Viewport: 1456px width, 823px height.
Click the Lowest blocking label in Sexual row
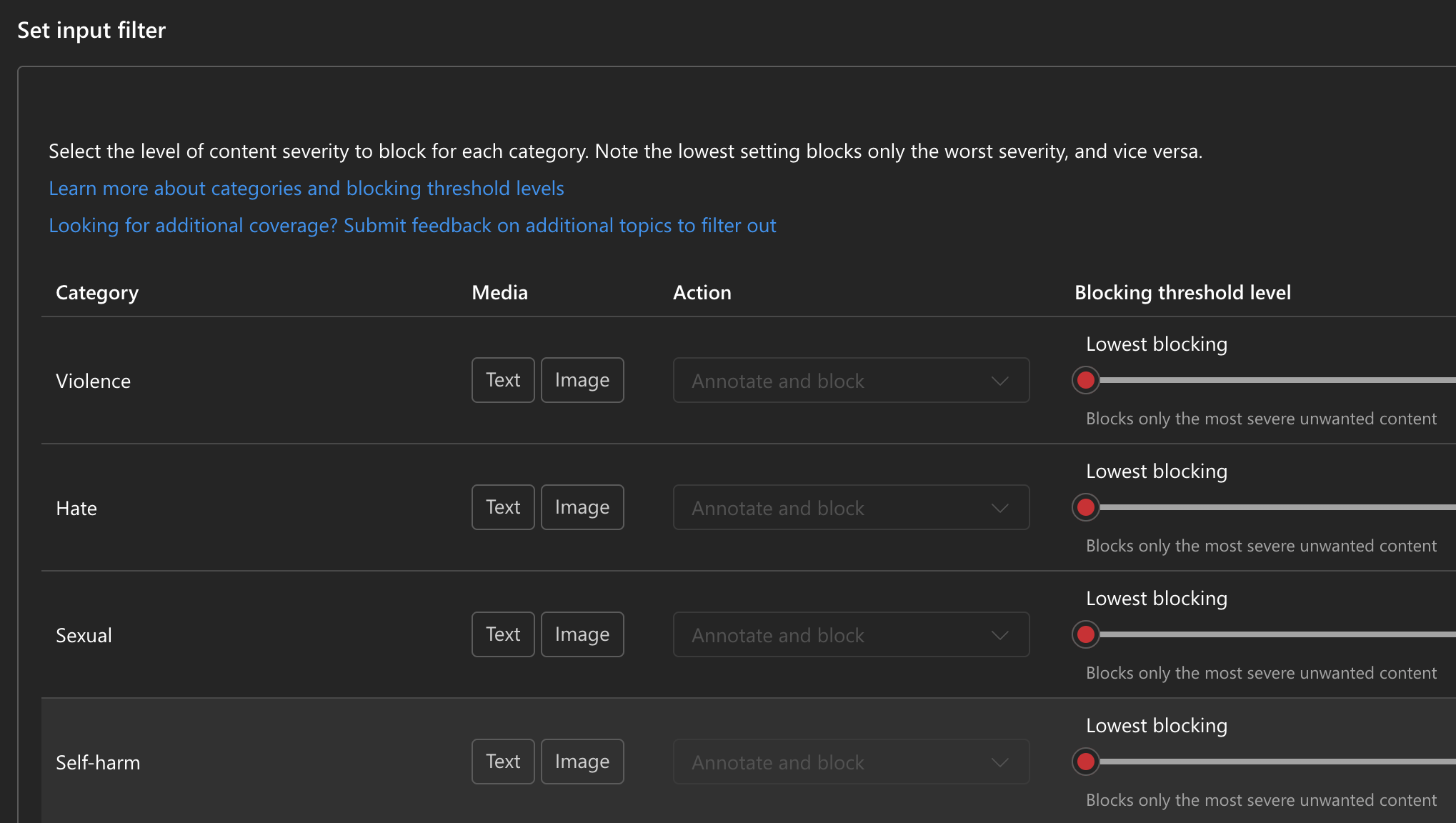[1157, 599]
